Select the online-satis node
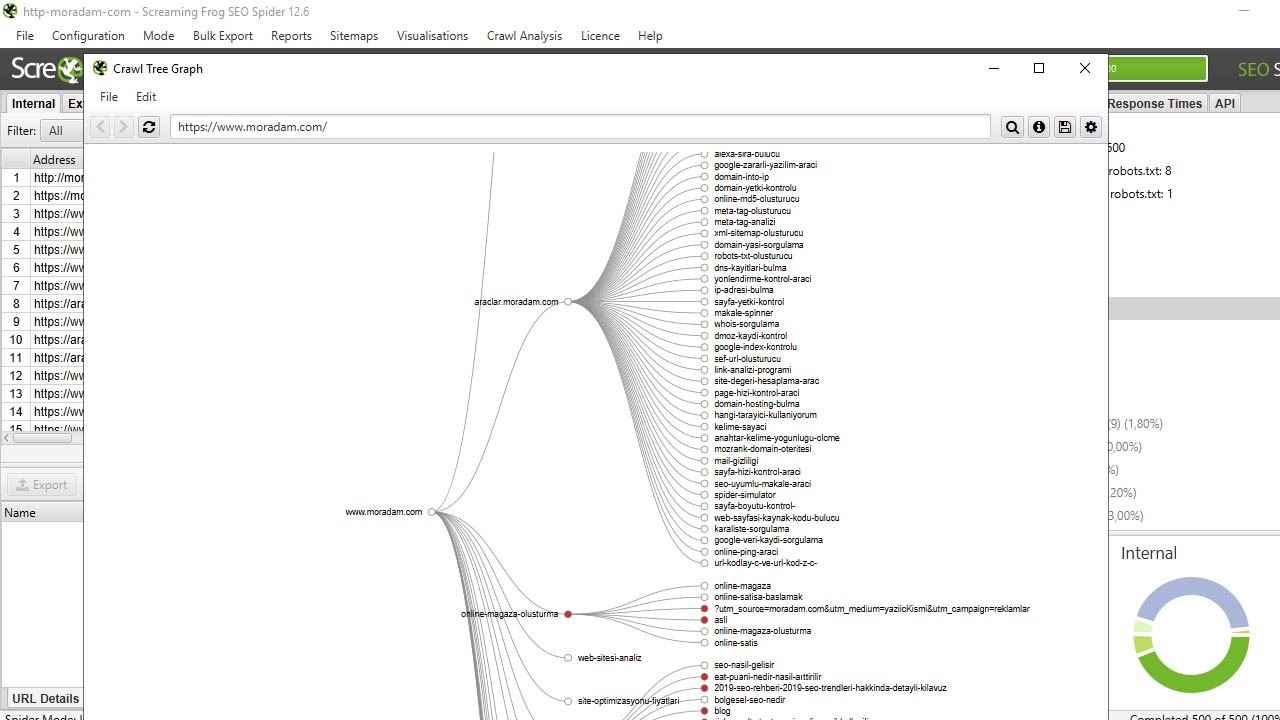Screen dimensions: 1280x720 pos(705,643)
